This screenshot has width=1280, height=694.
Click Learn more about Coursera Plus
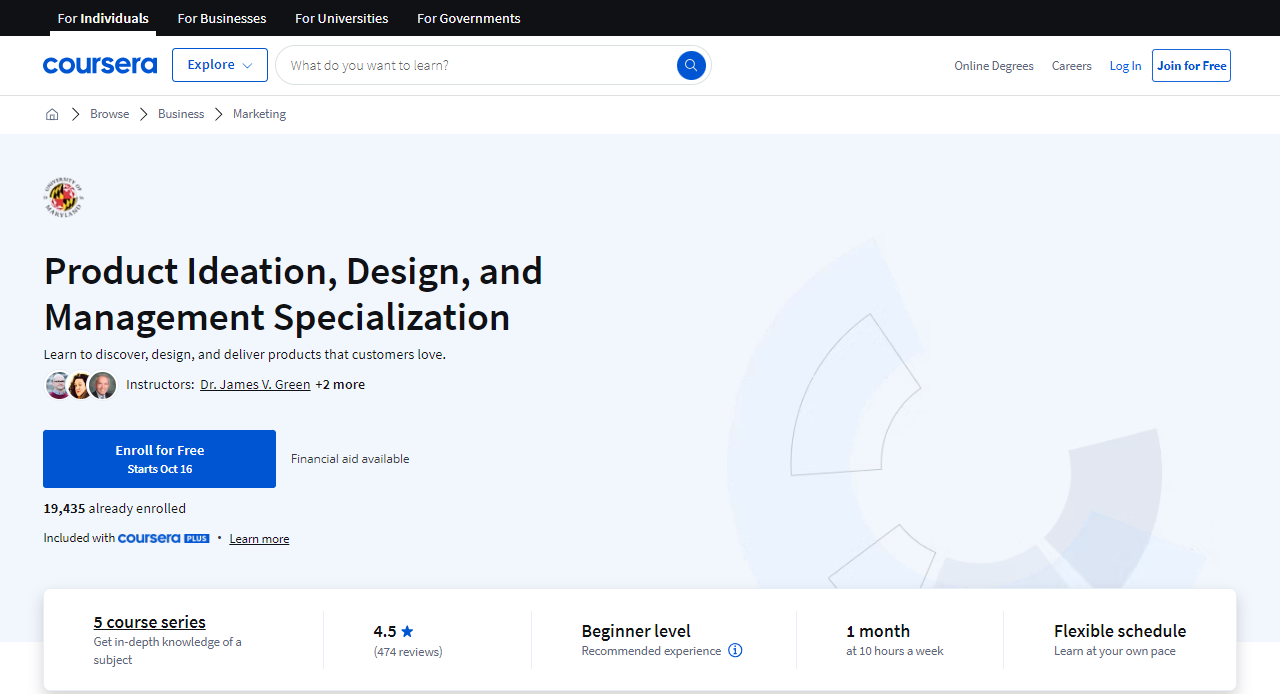[x=259, y=539]
